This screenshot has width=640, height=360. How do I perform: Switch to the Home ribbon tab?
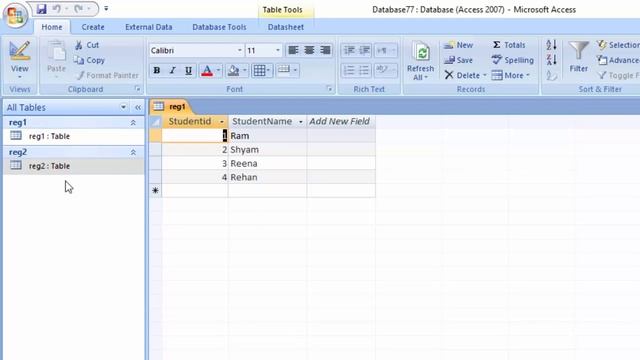[x=52, y=27]
